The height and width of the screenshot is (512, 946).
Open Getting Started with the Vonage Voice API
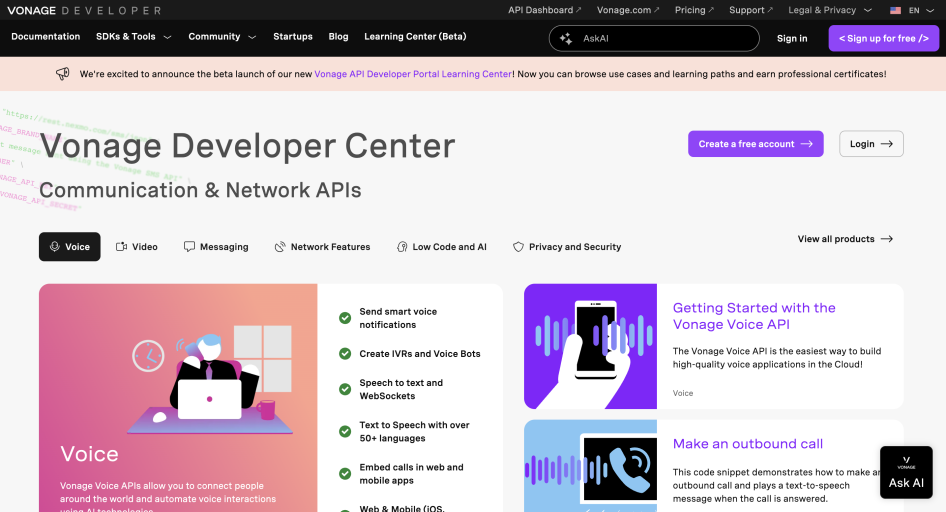[x=754, y=316]
